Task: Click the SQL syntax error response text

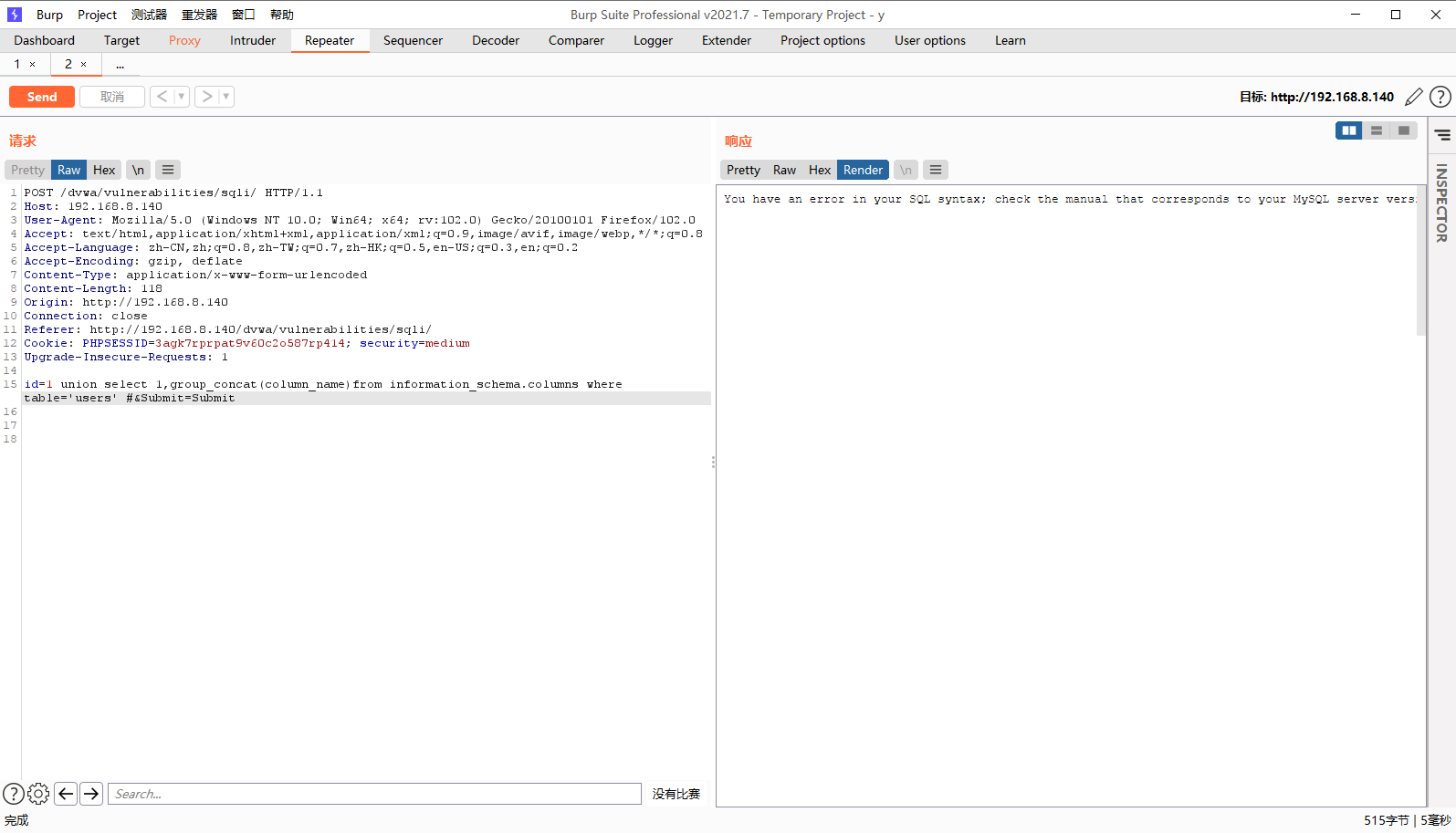Action: 1070,199
